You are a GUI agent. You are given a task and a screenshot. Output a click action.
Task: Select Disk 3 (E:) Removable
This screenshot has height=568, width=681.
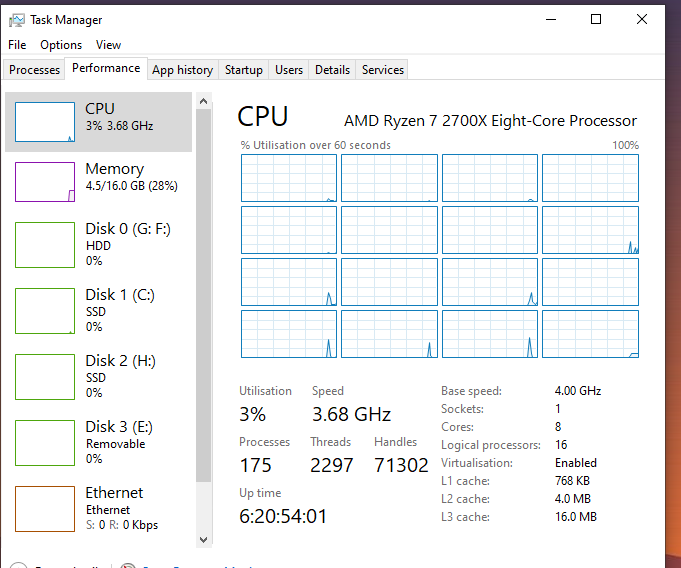point(99,443)
